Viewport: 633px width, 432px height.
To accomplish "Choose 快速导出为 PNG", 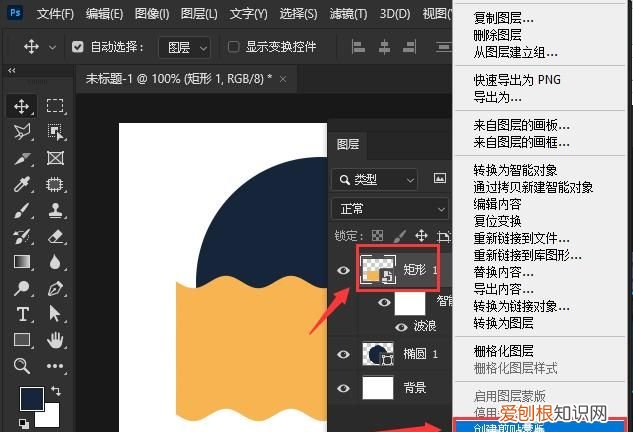I will tap(517, 80).
